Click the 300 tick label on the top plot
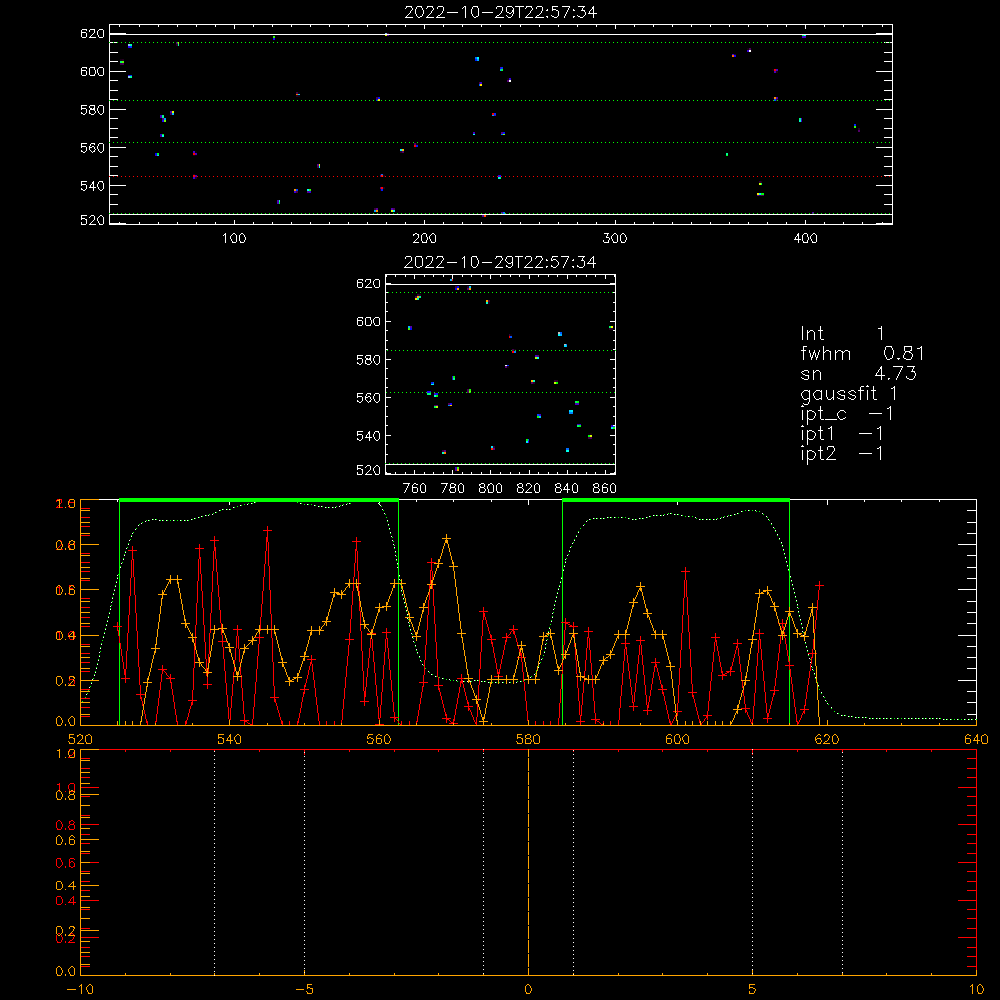Image resolution: width=1000 pixels, height=1000 pixels. pyautogui.click(x=615, y=239)
